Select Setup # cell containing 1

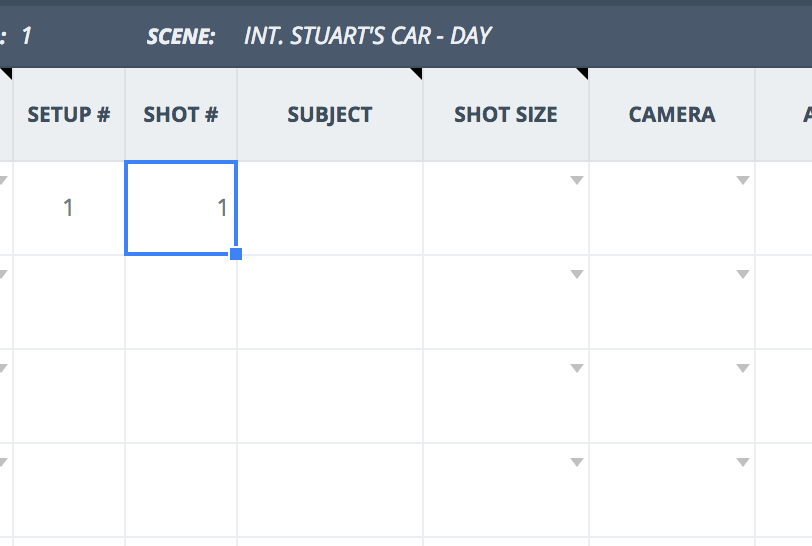tap(68, 208)
